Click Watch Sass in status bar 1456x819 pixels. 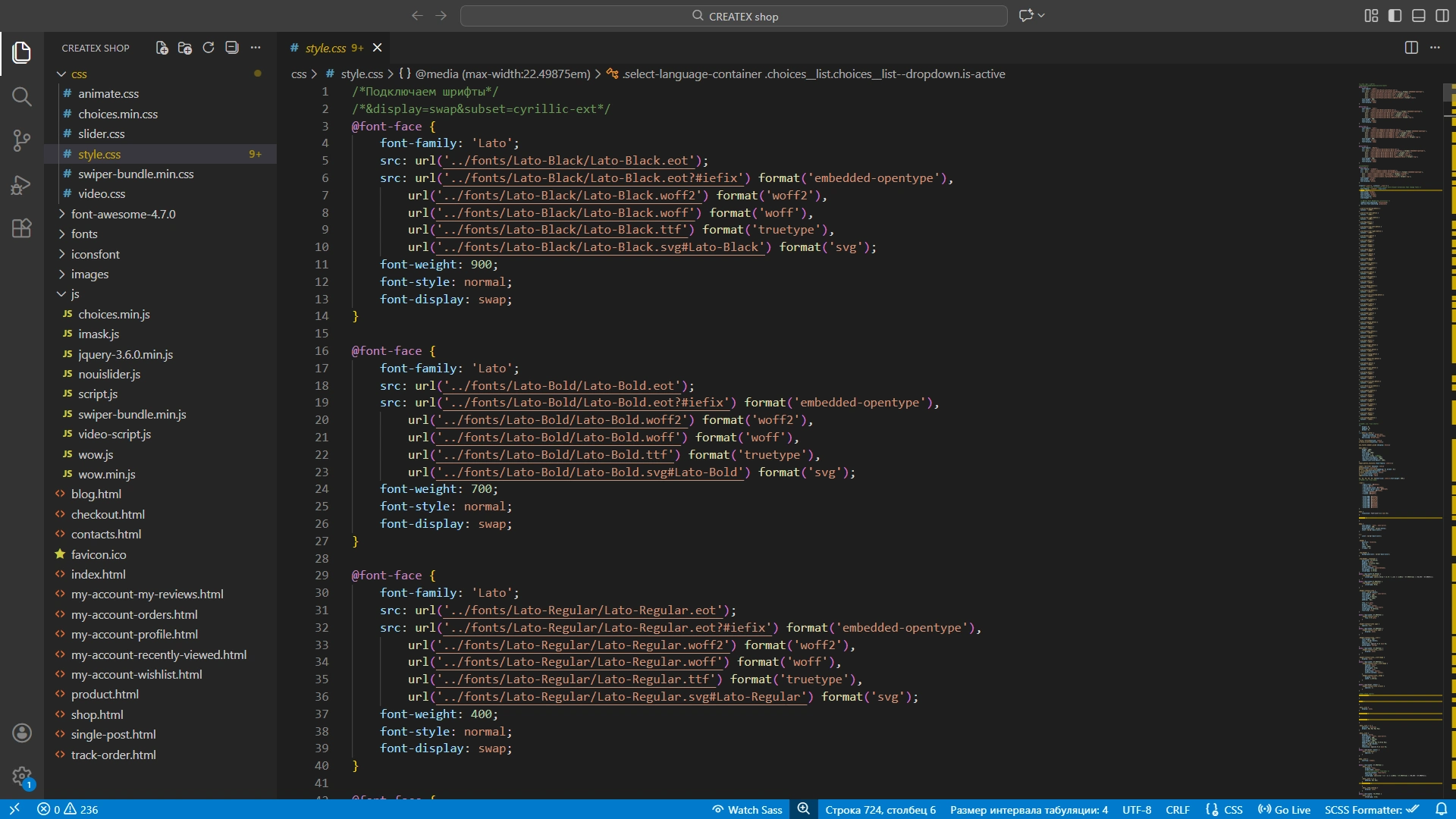pos(747,810)
